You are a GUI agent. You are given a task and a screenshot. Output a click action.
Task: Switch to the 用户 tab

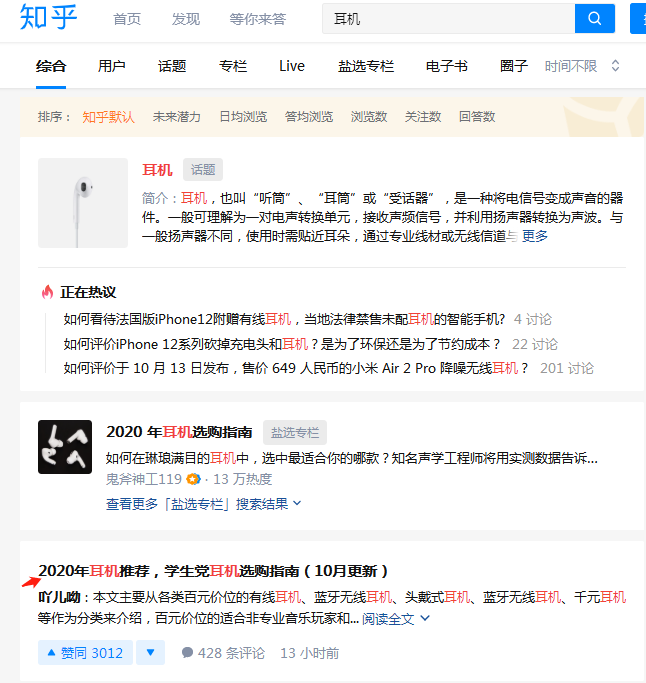(x=112, y=66)
